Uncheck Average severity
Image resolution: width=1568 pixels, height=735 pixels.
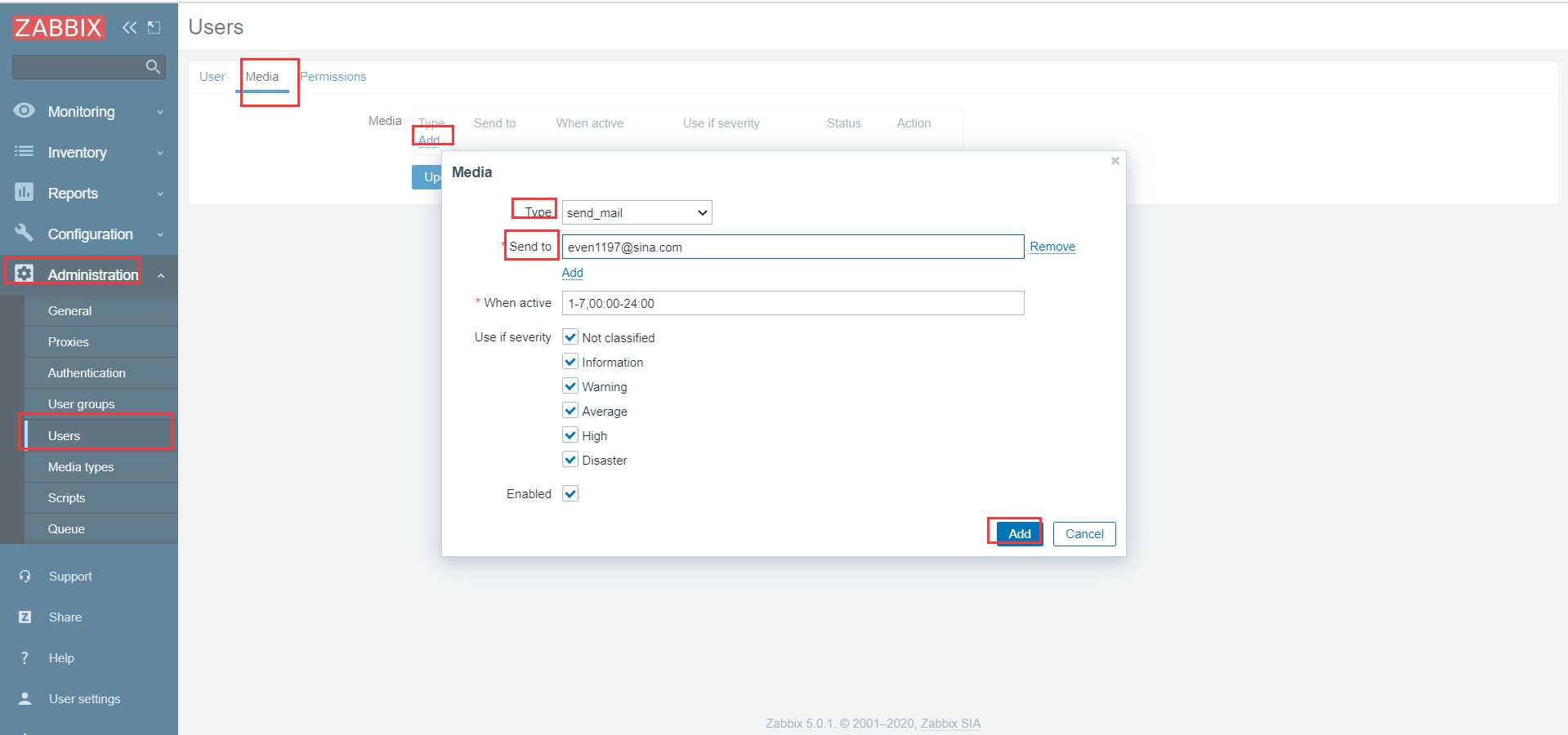pyautogui.click(x=570, y=411)
